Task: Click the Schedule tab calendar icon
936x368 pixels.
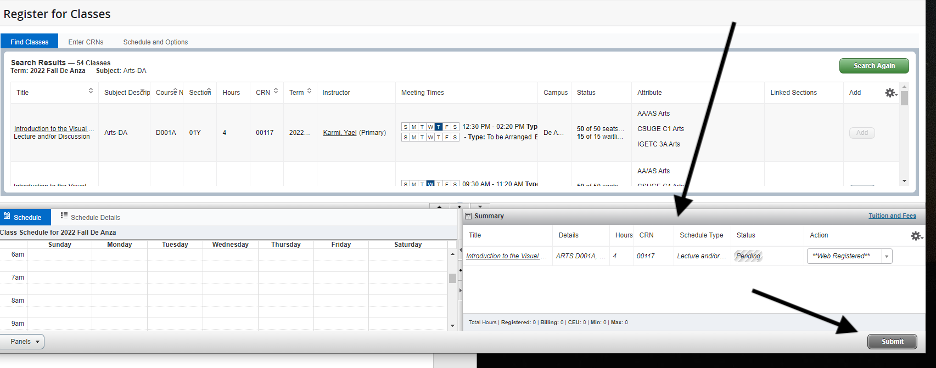Action: (7, 216)
